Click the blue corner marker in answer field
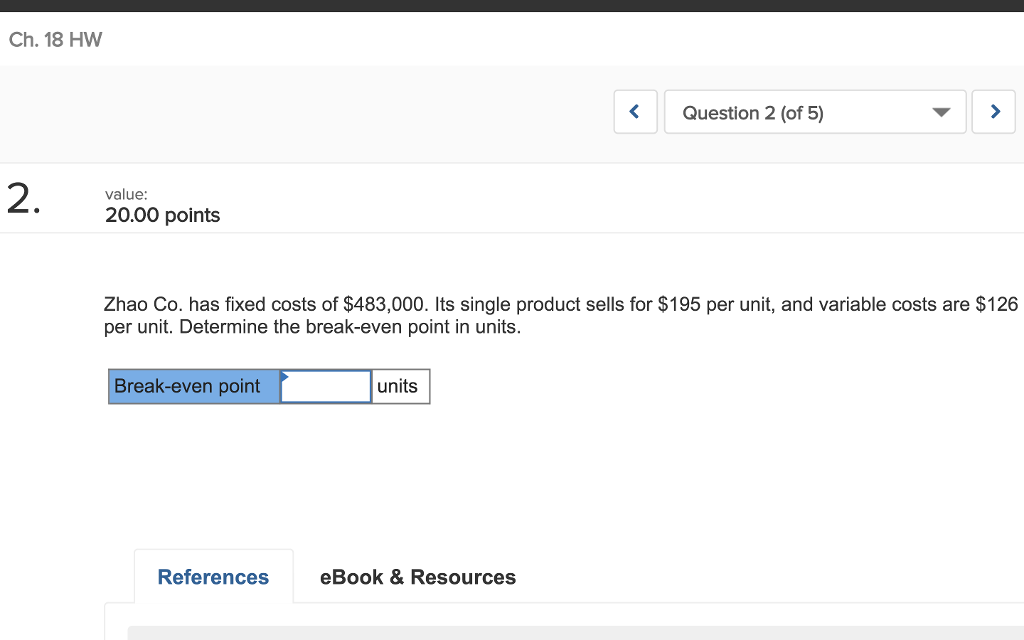The image size is (1024, 640). tap(285, 376)
